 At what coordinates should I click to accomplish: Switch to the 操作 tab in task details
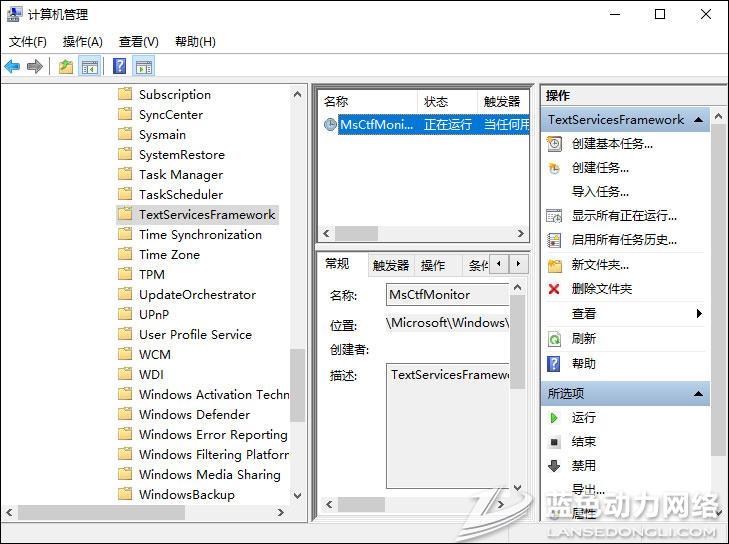point(433,265)
